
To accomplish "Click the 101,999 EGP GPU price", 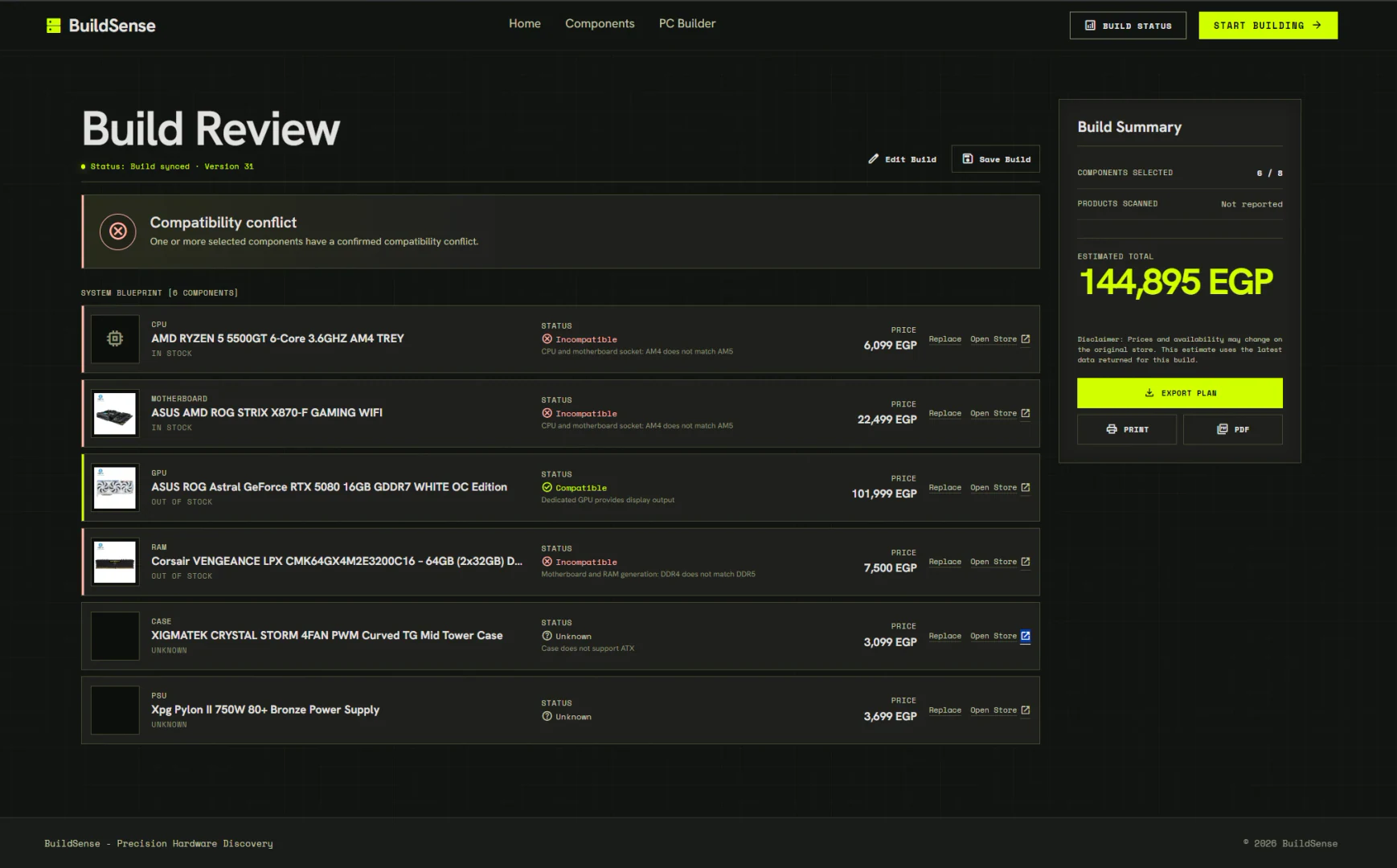I will 884,493.
